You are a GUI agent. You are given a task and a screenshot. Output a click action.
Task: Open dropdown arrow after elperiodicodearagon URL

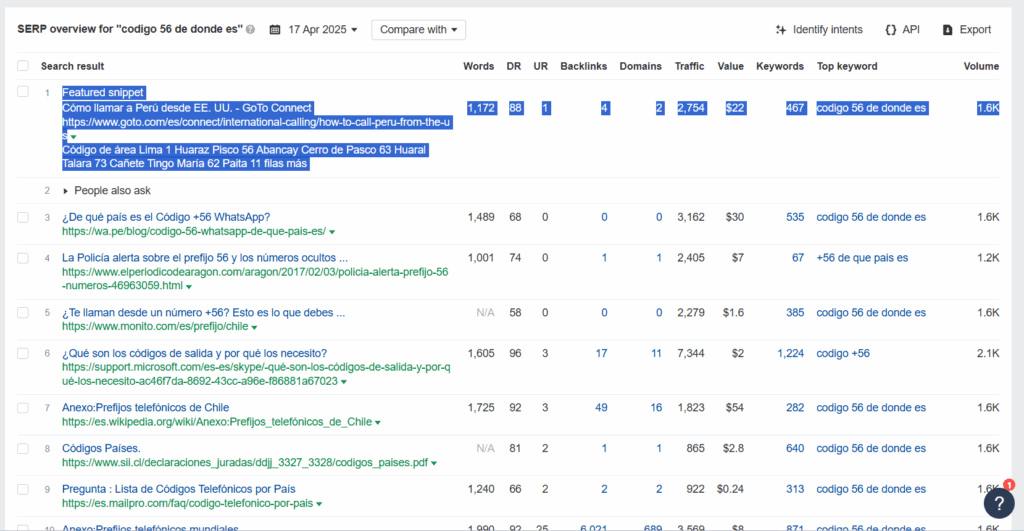pyautogui.click(x=189, y=287)
